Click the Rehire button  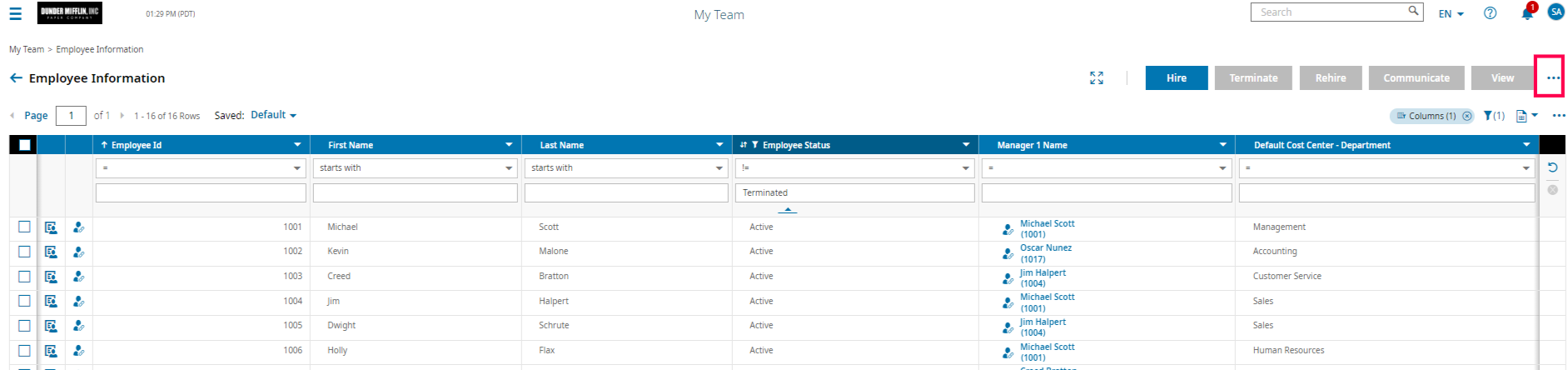(x=1331, y=77)
